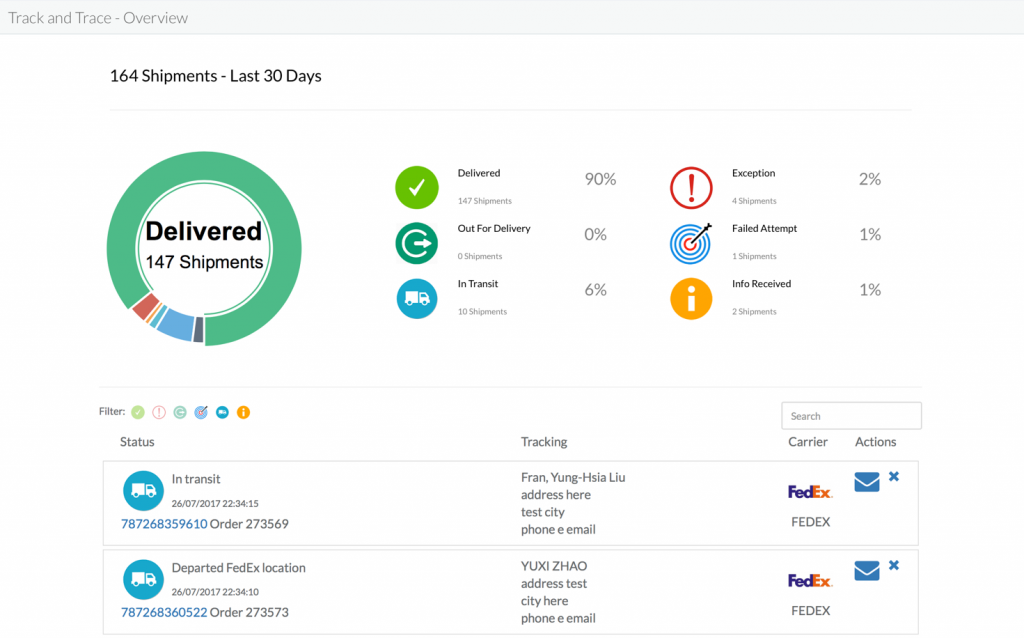Toggle the Exception filter icon
This screenshot has width=1024, height=638.
click(159, 412)
